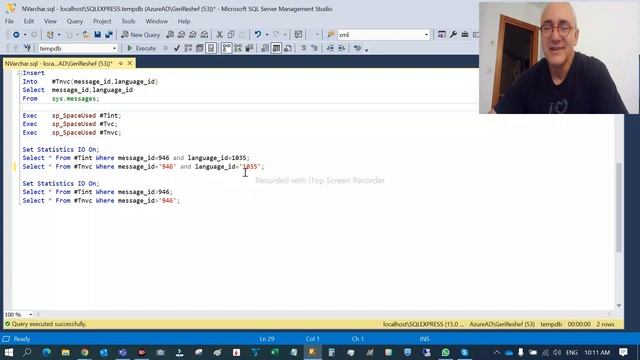Open the 100 % zoom dropdown
Screen dimensions: 640x360
tap(31, 315)
